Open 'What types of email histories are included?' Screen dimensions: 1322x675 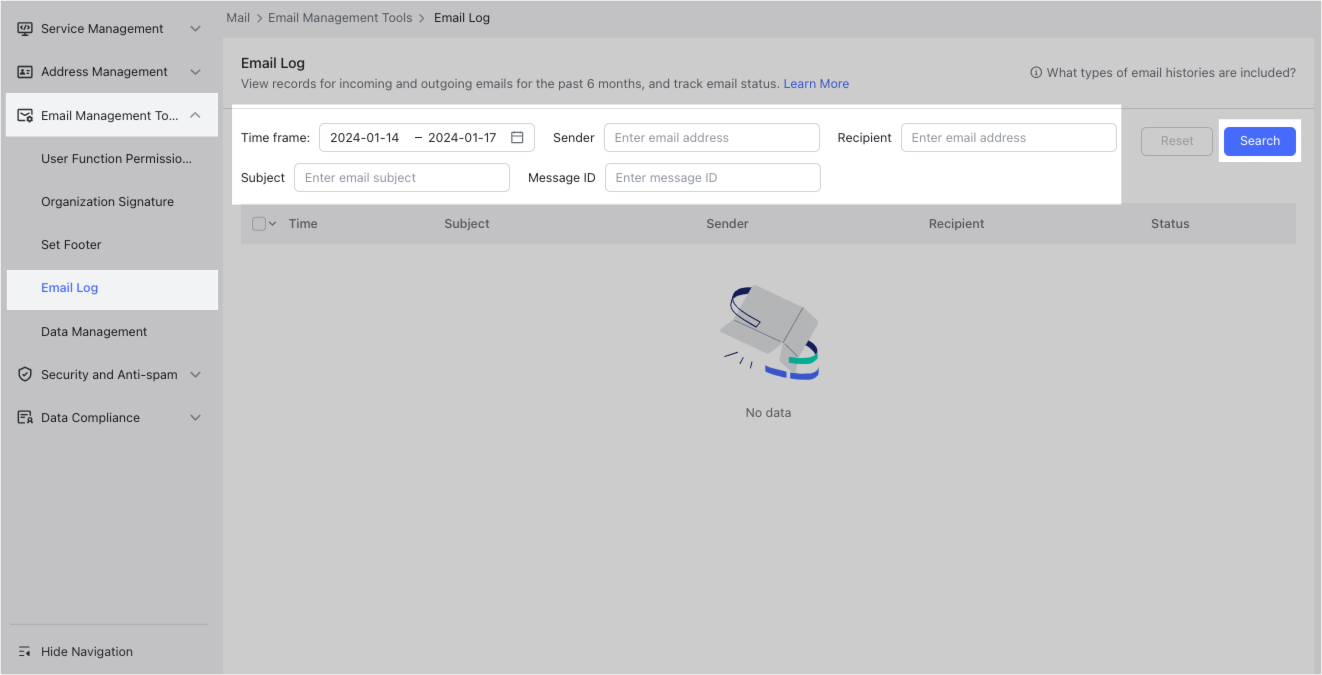point(1171,73)
